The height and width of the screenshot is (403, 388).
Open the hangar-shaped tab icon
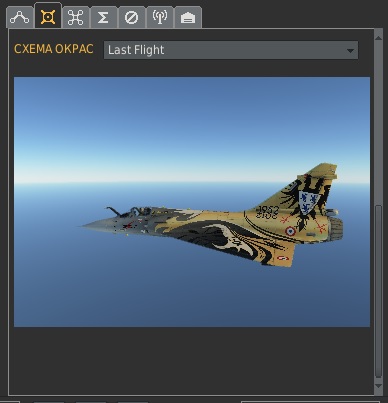[188, 17]
